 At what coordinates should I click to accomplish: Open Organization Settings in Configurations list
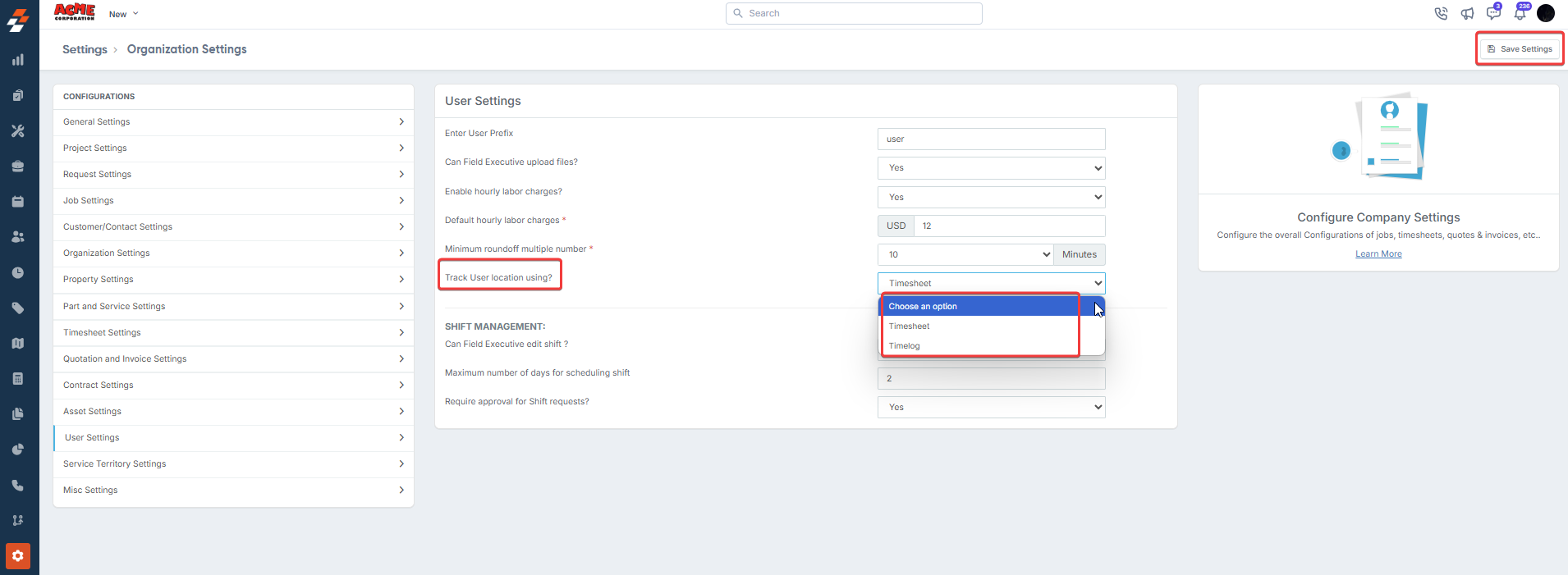click(x=233, y=253)
